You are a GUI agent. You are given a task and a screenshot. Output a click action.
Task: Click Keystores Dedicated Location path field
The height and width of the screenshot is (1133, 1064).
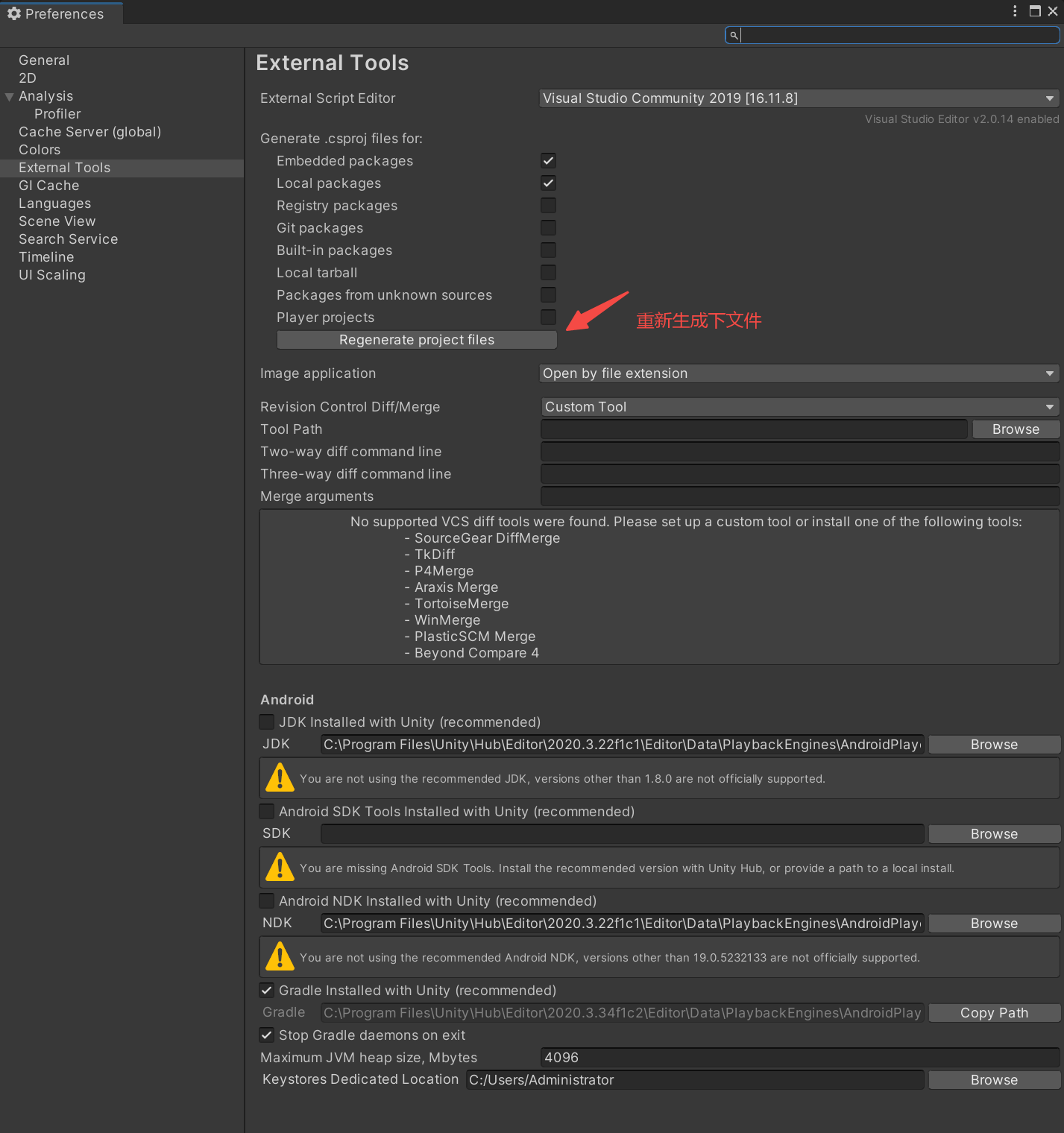pos(695,1080)
